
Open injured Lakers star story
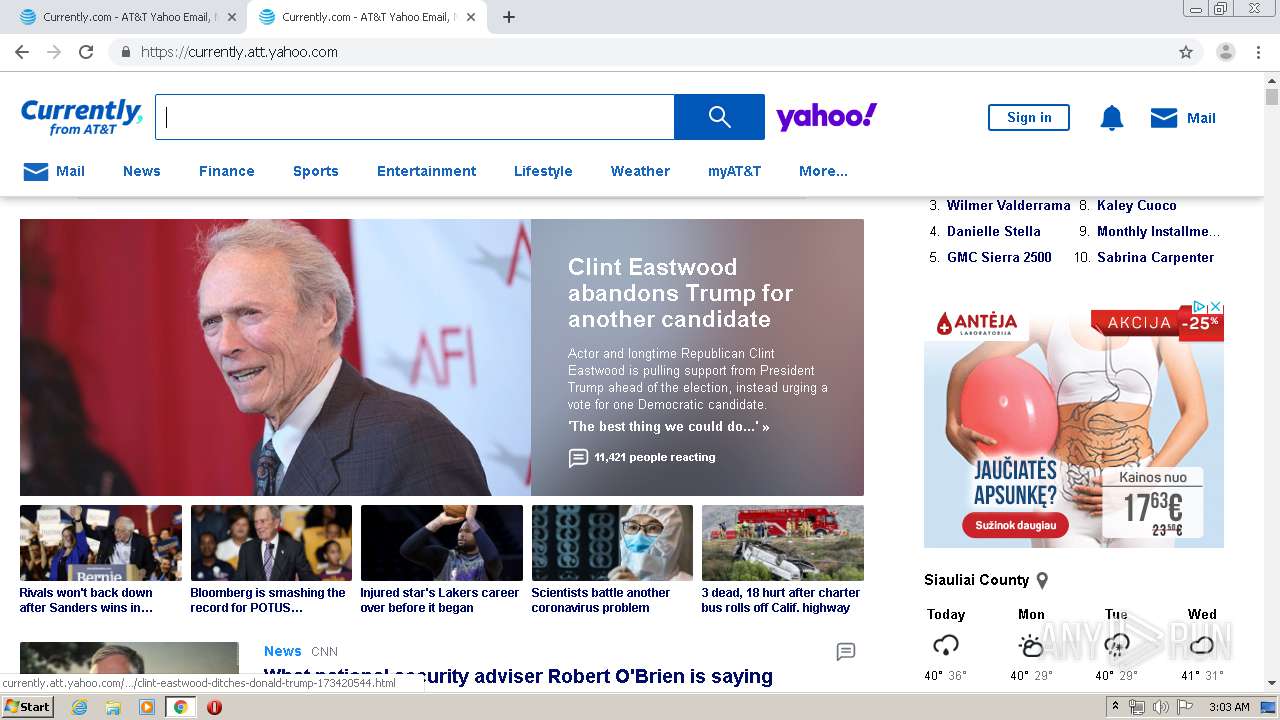442,560
